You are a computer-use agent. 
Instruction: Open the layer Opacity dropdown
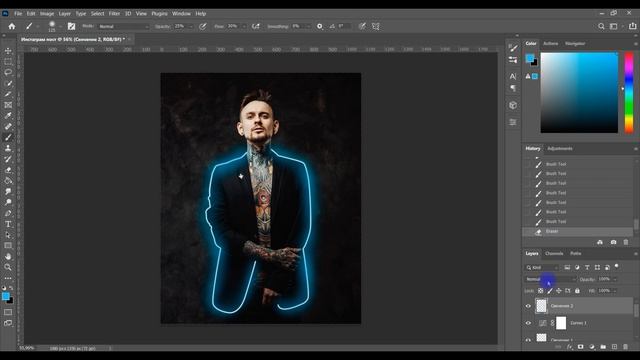pyautogui.click(x=615, y=279)
